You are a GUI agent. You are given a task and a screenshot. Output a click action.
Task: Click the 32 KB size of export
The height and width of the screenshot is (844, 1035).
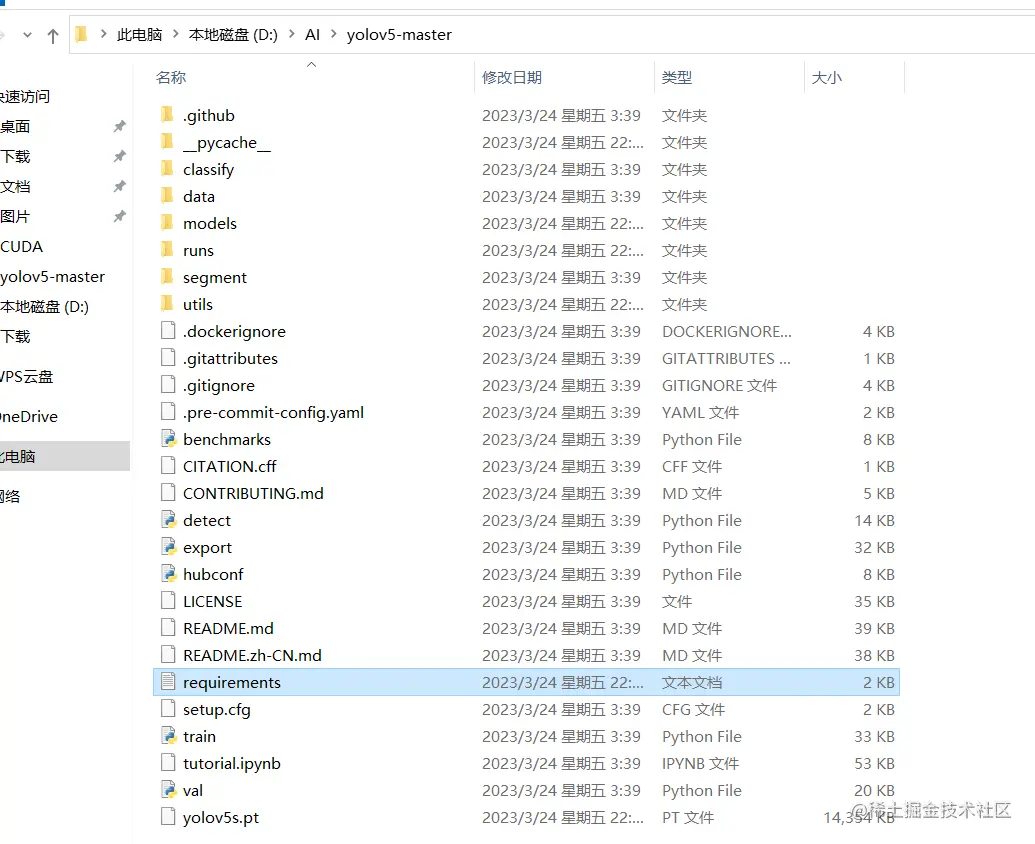tap(875, 548)
